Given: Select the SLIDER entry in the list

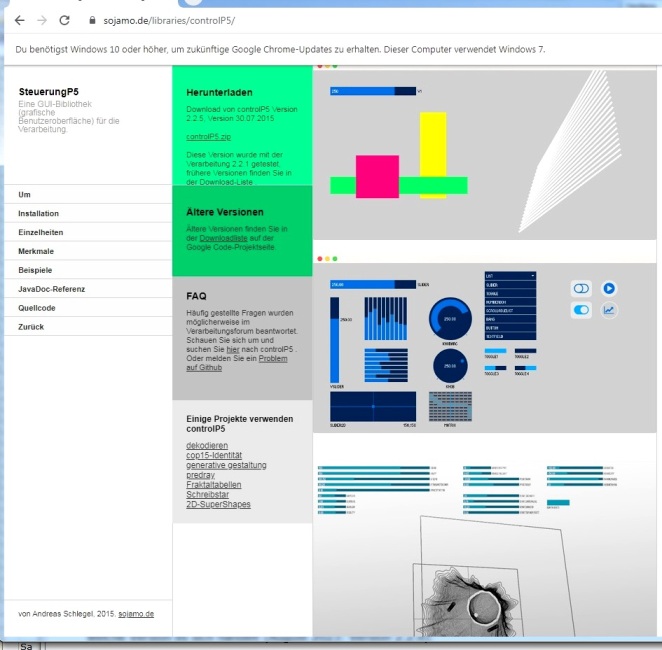Looking at the screenshot, I should 510,283.
